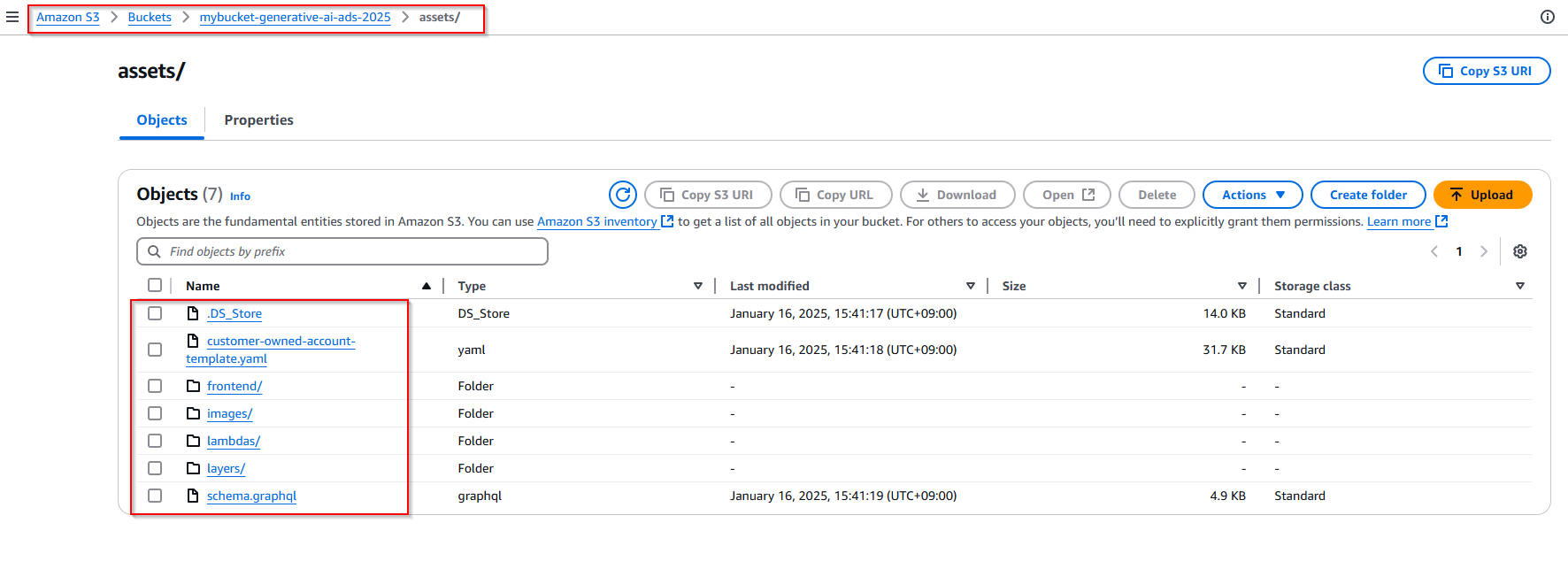Viewport: 1568px width, 577px height.
Task: Open the lambdas/ folder link
Action: [x=233, y=441]
